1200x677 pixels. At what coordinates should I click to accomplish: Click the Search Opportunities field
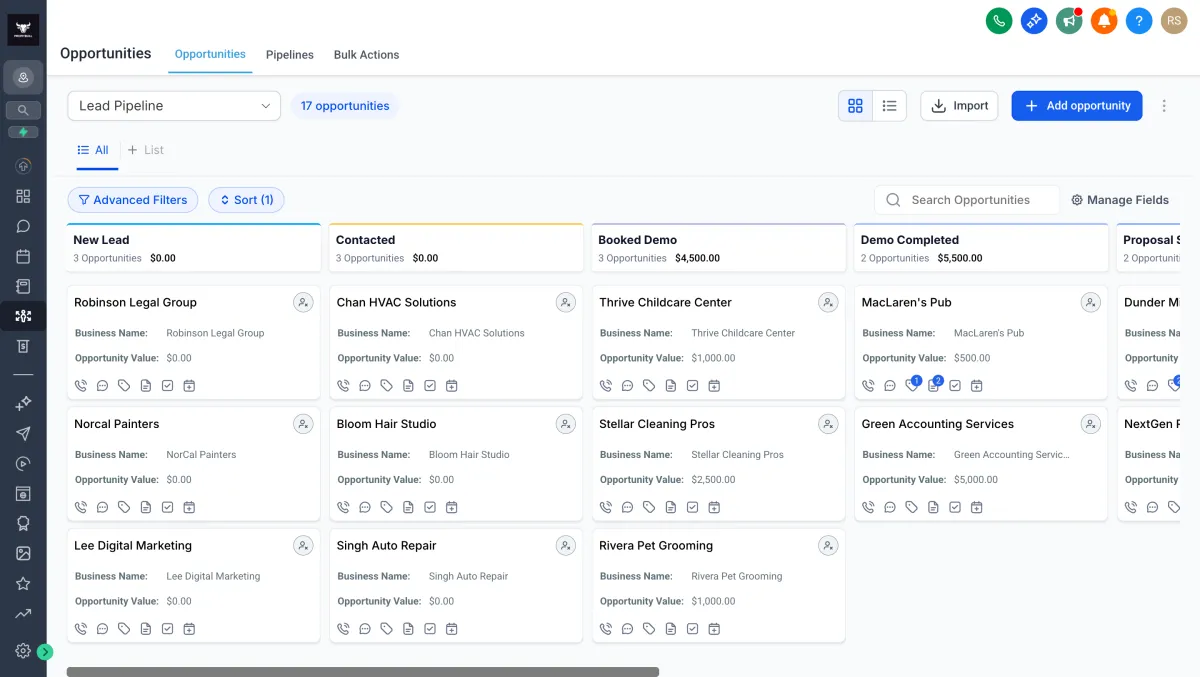pos(970,200)
